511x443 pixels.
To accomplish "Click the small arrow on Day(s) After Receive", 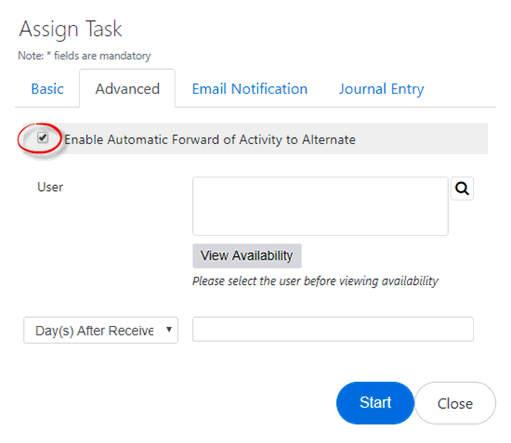I will pyautogui.click(x=169, y=329).
